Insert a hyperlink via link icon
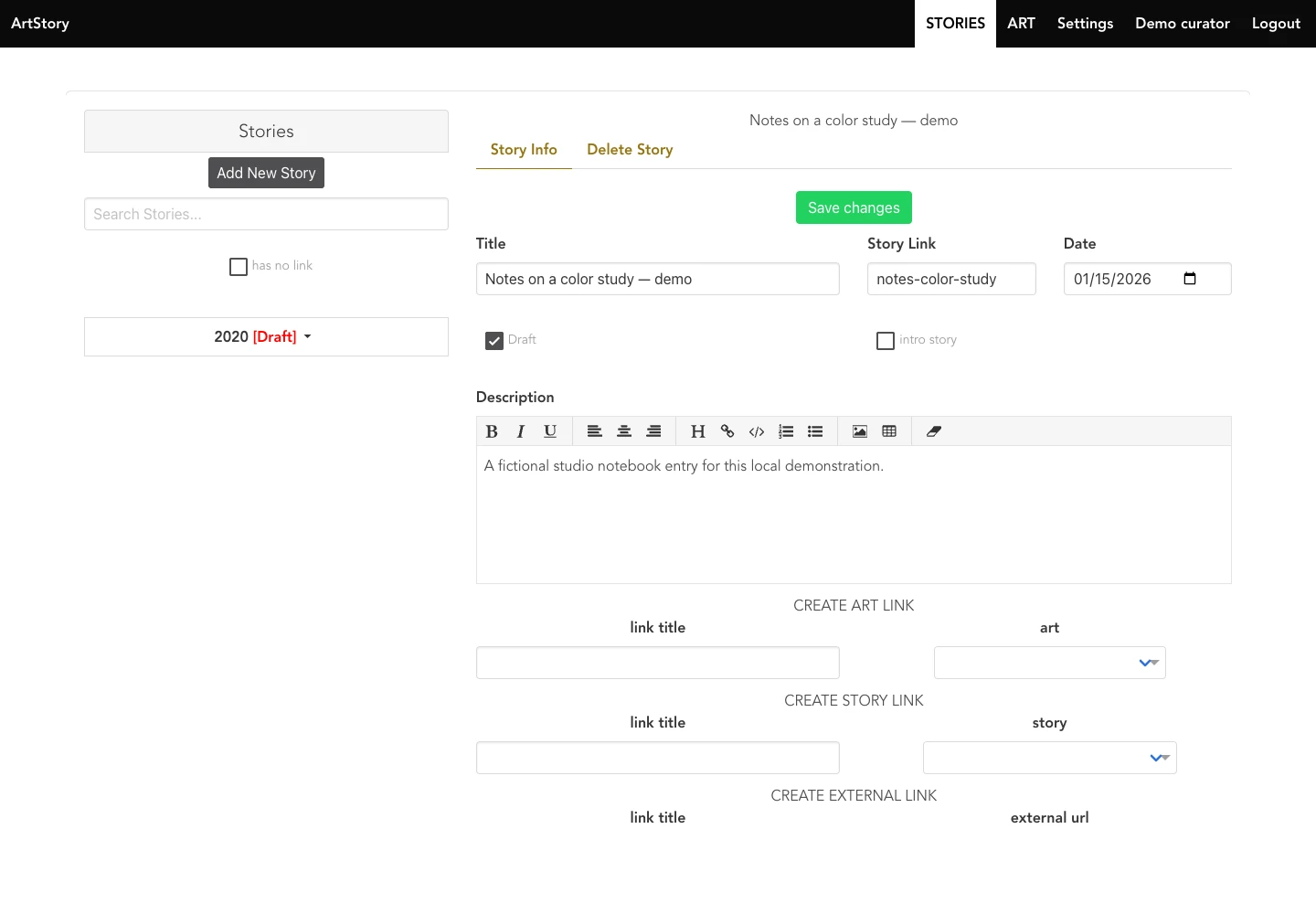The image size is (1316, 914). [x=727, y=431]
